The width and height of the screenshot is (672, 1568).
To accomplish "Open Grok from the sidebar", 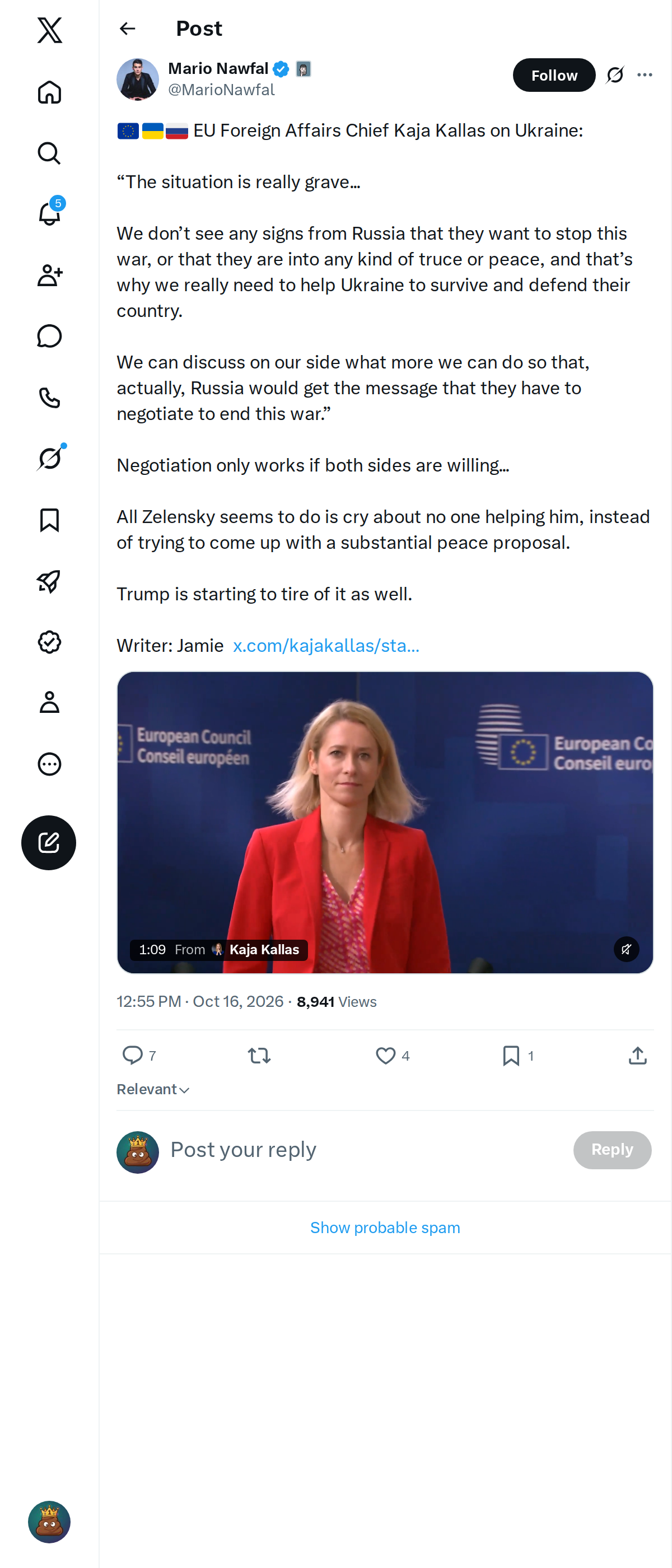I will pos(49,458).
